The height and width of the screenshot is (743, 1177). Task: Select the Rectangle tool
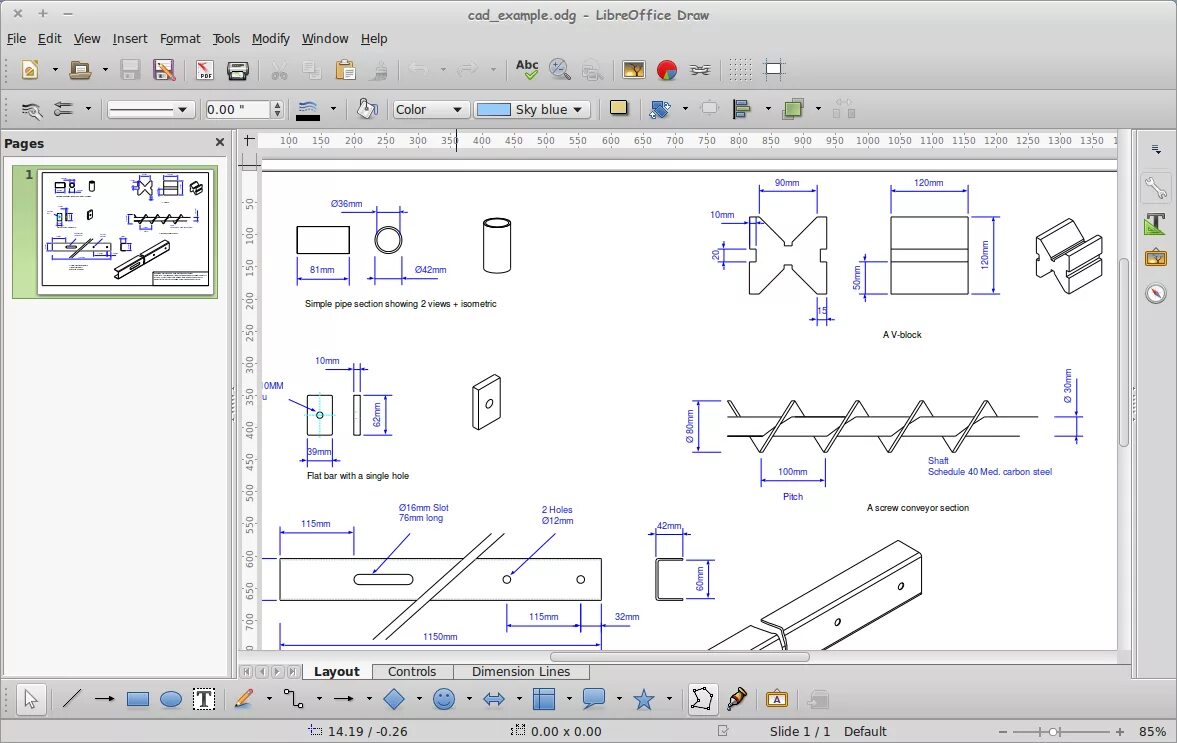click(x=137, y=699)
